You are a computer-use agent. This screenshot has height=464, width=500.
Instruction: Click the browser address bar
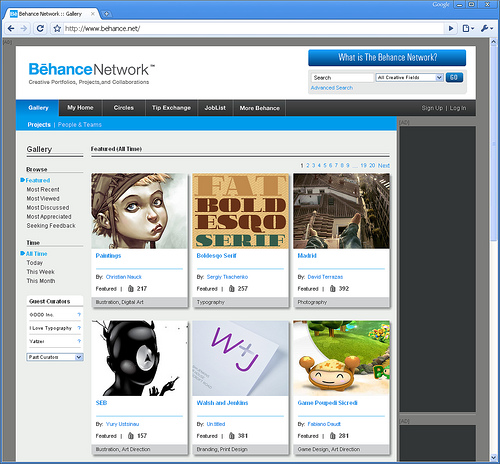click(x=253, y=29)
